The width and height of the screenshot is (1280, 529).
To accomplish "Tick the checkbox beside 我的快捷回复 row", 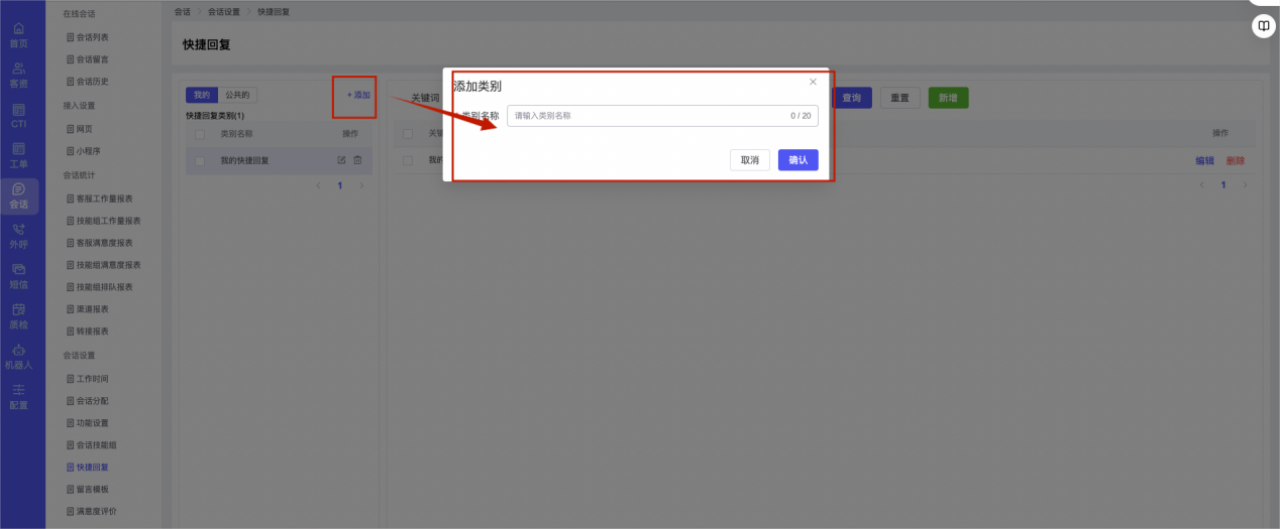I will [200, 160].
